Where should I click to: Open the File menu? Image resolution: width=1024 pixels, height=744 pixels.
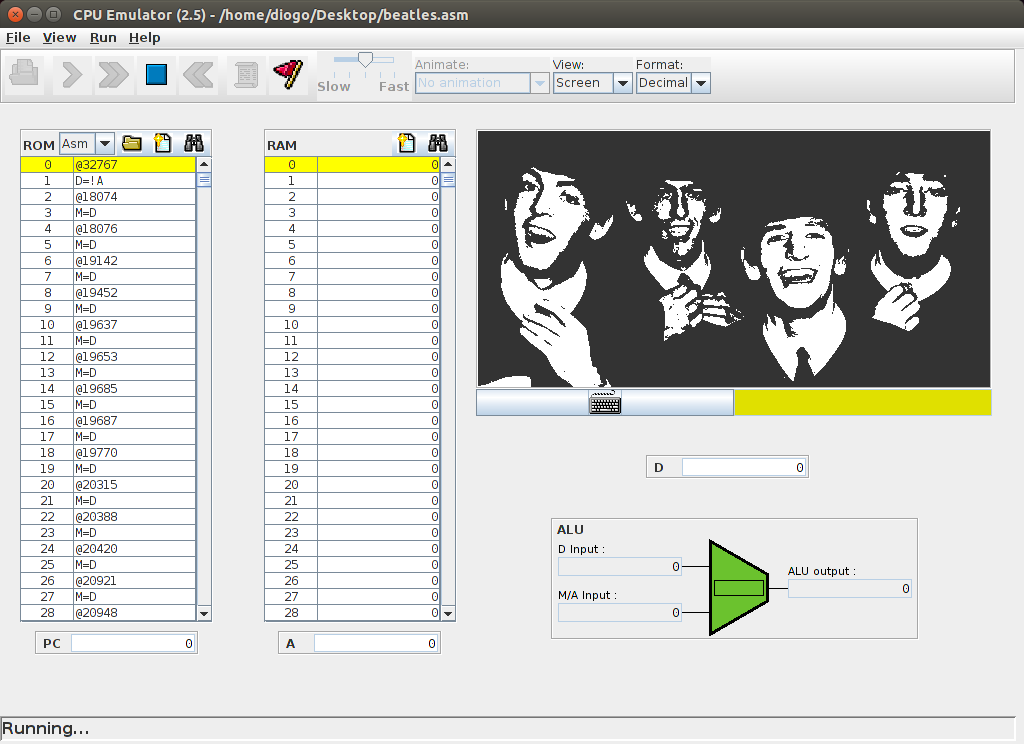click(18, 37)
